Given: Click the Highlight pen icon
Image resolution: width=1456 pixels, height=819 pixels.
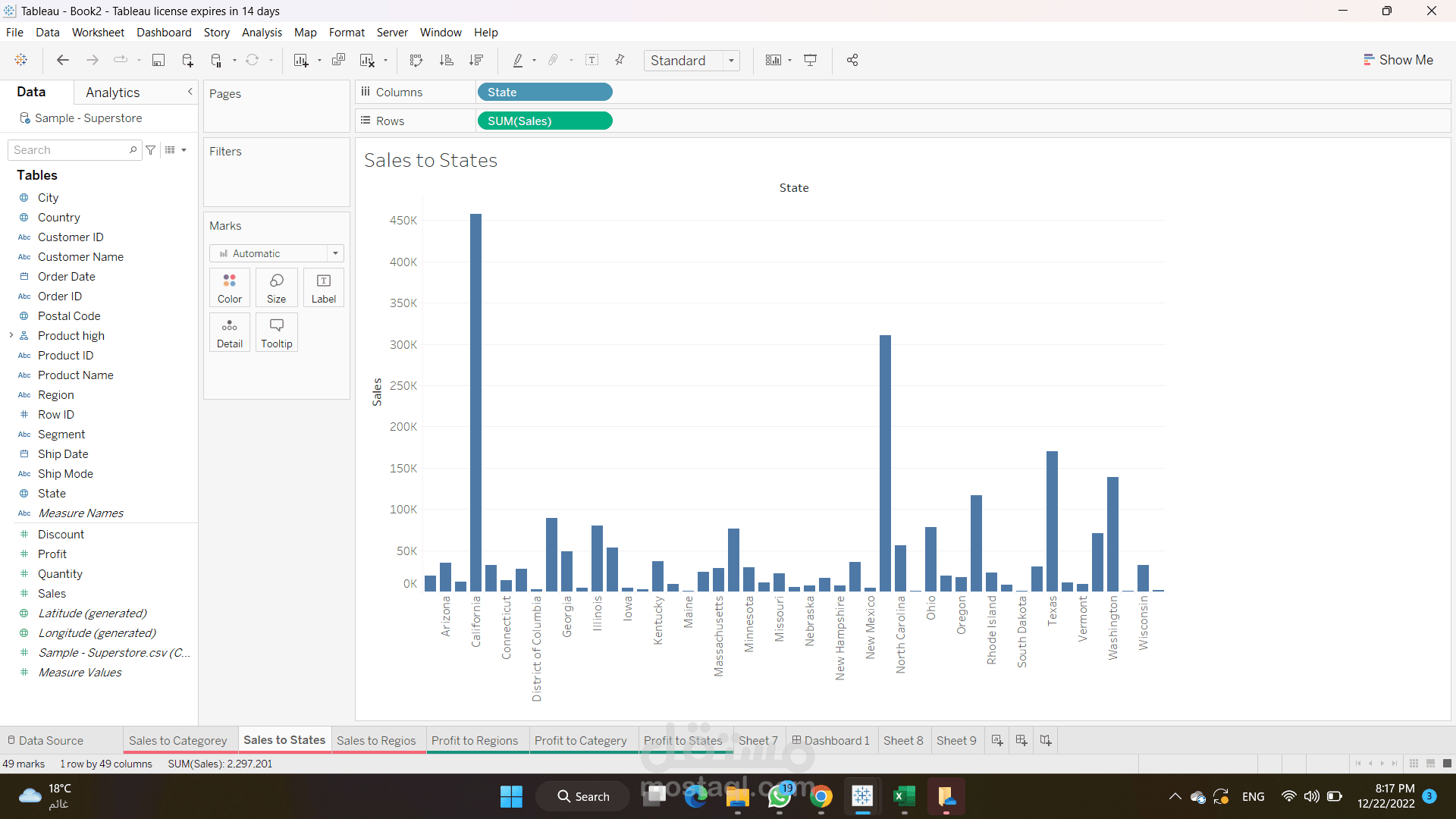Looking at the screenshot, I should pyautogui.click(x=518, y=60).
